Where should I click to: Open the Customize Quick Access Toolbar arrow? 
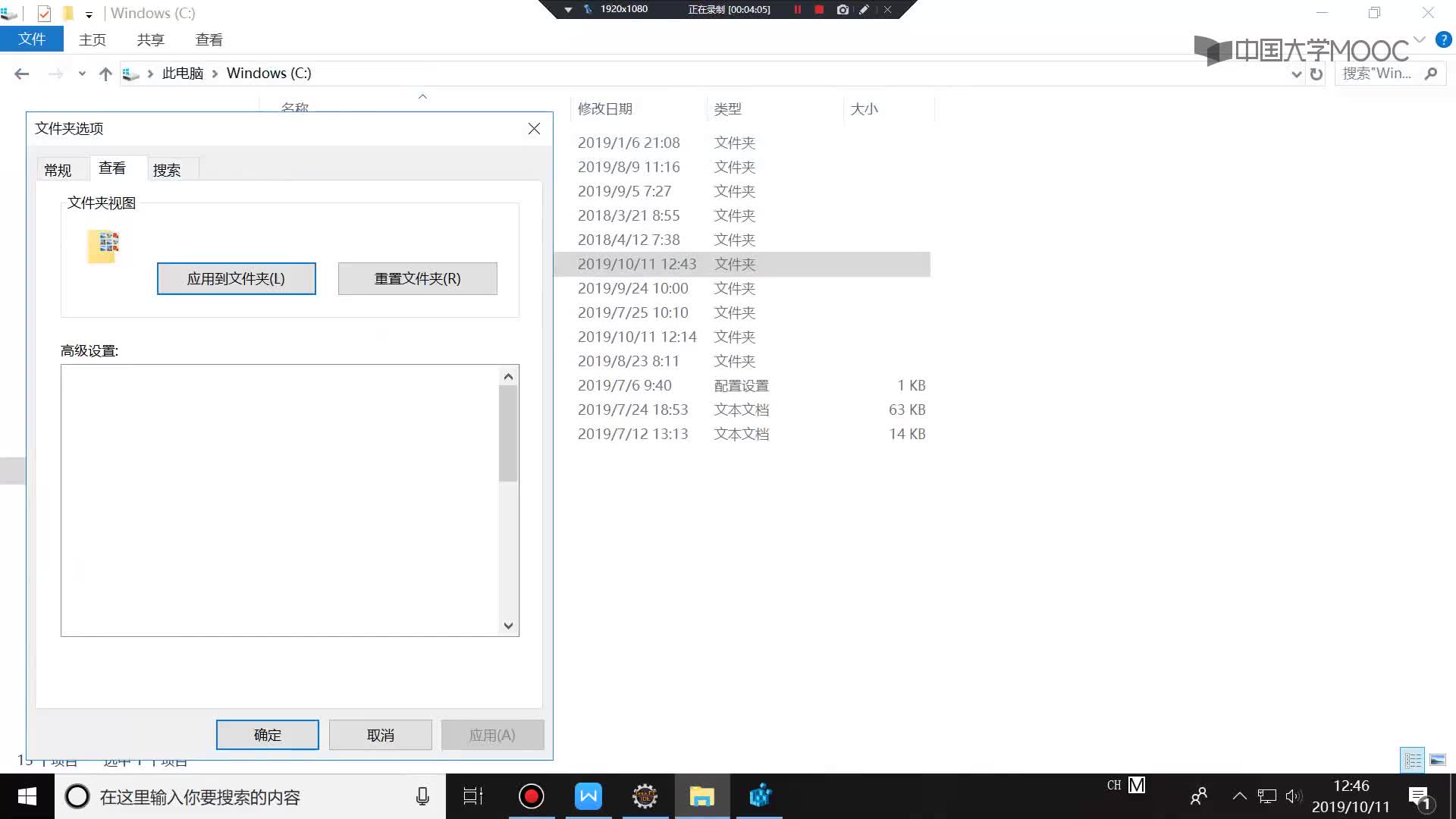click(x=89, y=14)
